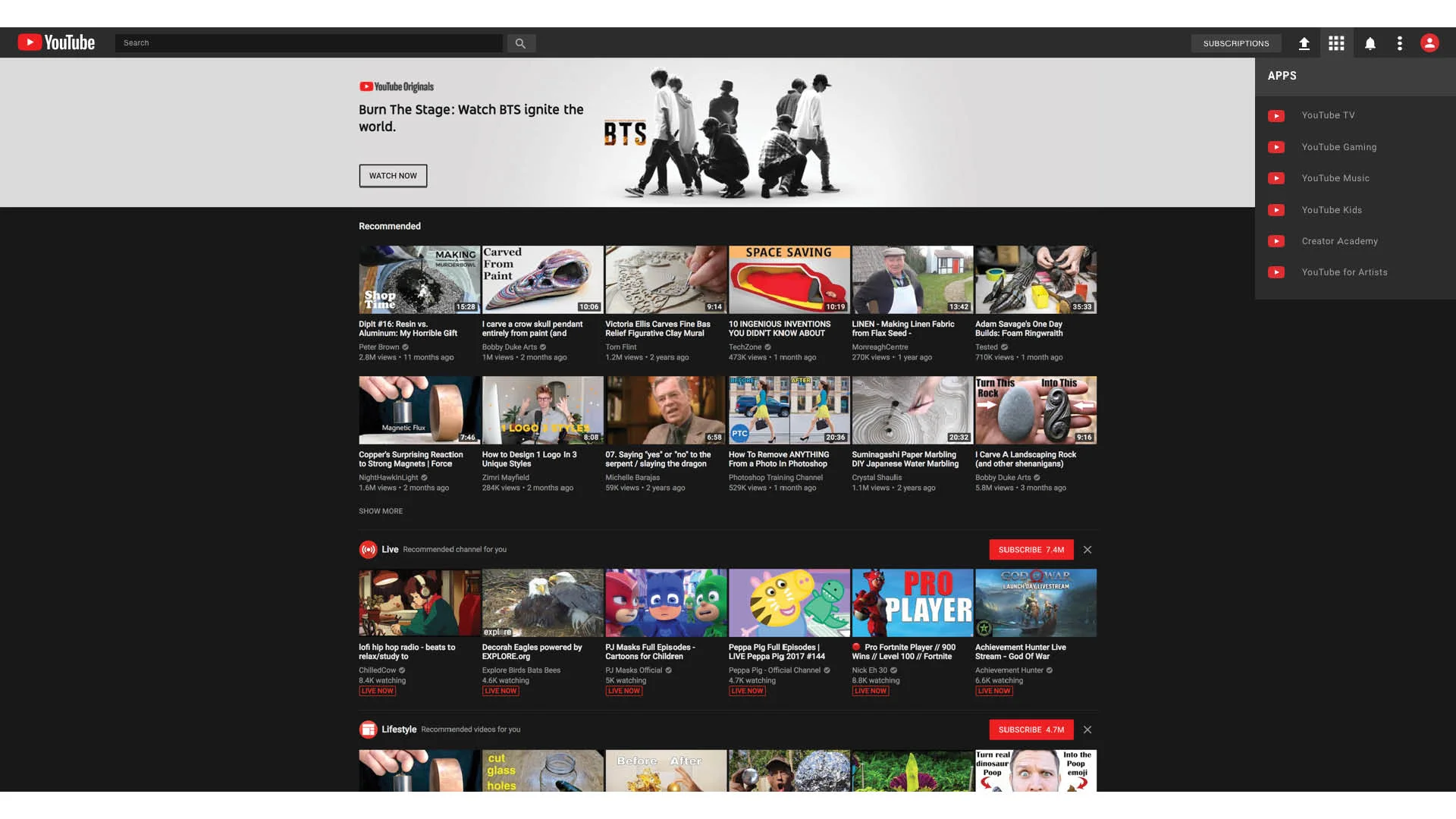Click the YouTube logo in header
1456x819 pixels.
point(56,42)
